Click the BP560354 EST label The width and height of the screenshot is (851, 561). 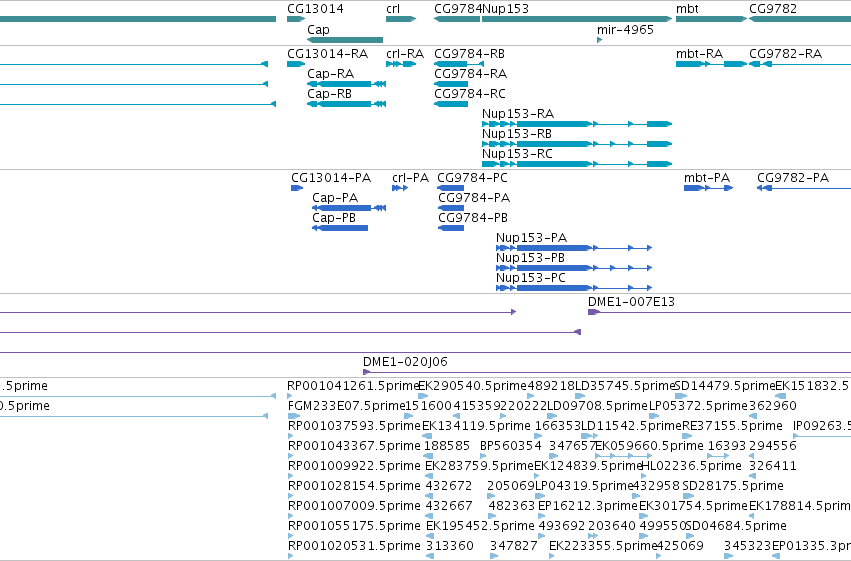511,446
